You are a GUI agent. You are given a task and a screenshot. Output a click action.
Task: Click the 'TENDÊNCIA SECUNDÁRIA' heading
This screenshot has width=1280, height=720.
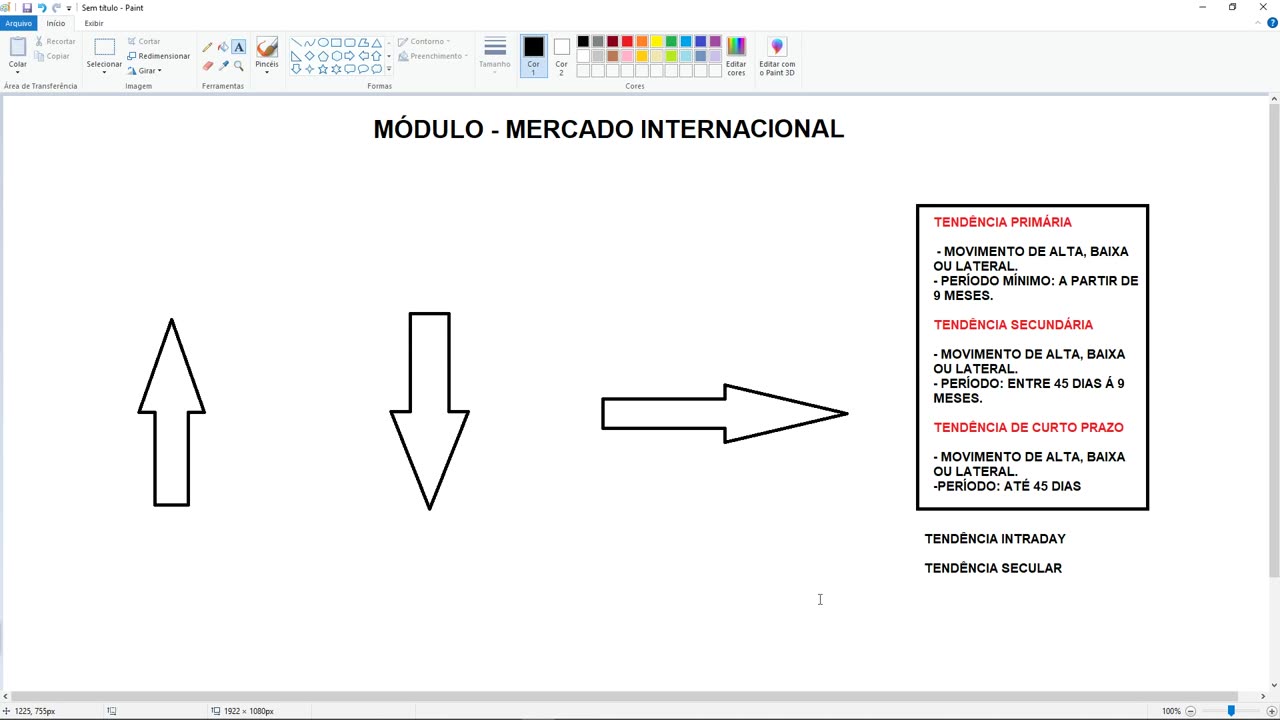(1013, 325)
